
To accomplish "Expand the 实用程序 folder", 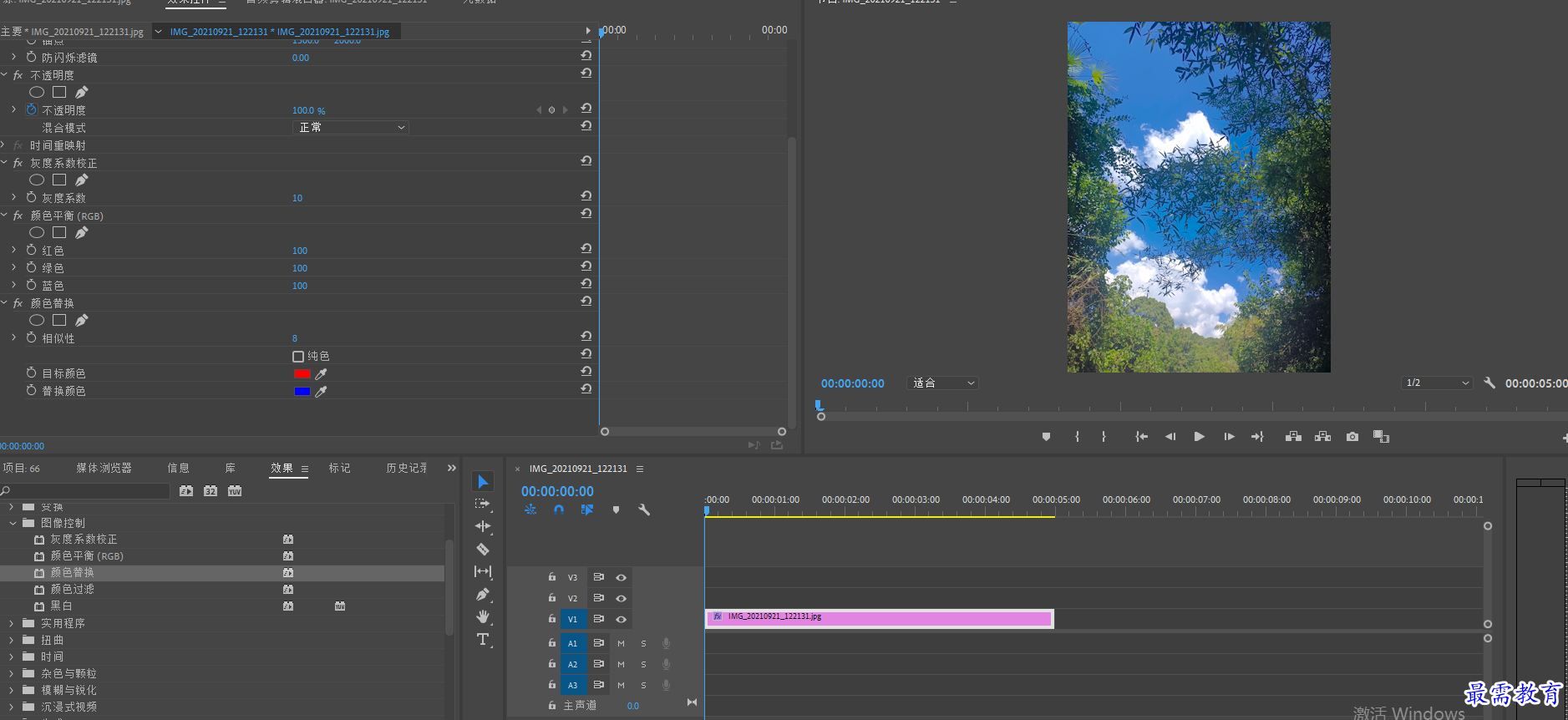I will pos(11,623).
